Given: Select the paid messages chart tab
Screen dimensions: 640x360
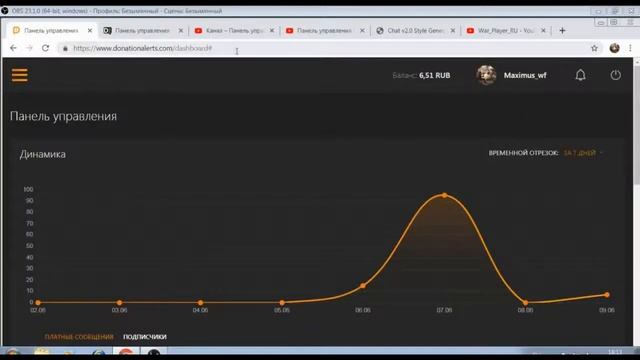Looking at the screenshot, I should click(79, 337).
